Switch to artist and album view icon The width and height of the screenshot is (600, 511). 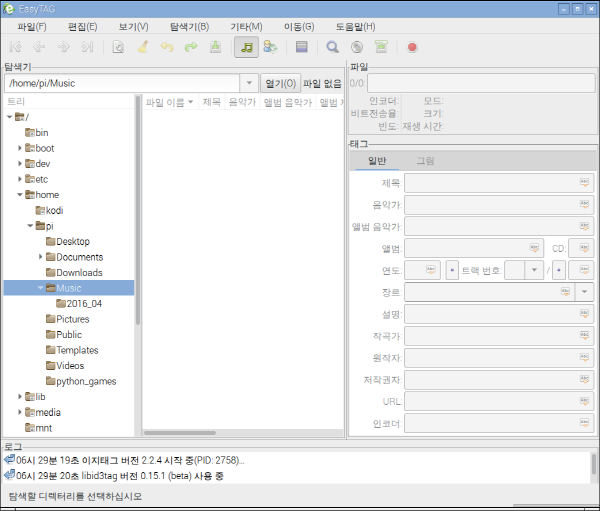[x=270, y=47]
